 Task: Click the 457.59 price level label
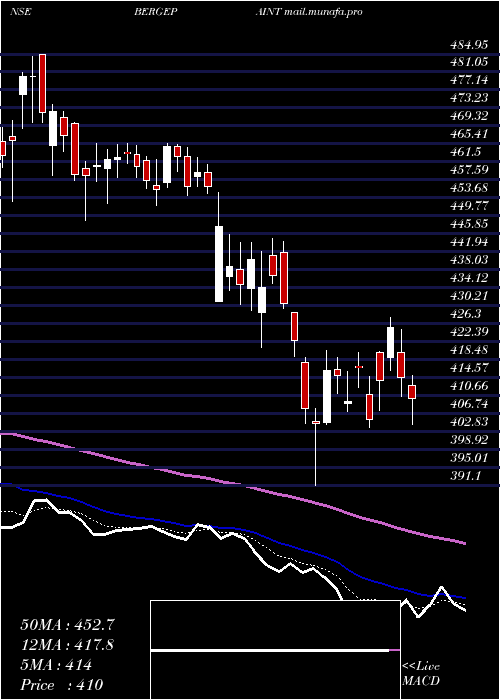468,170
